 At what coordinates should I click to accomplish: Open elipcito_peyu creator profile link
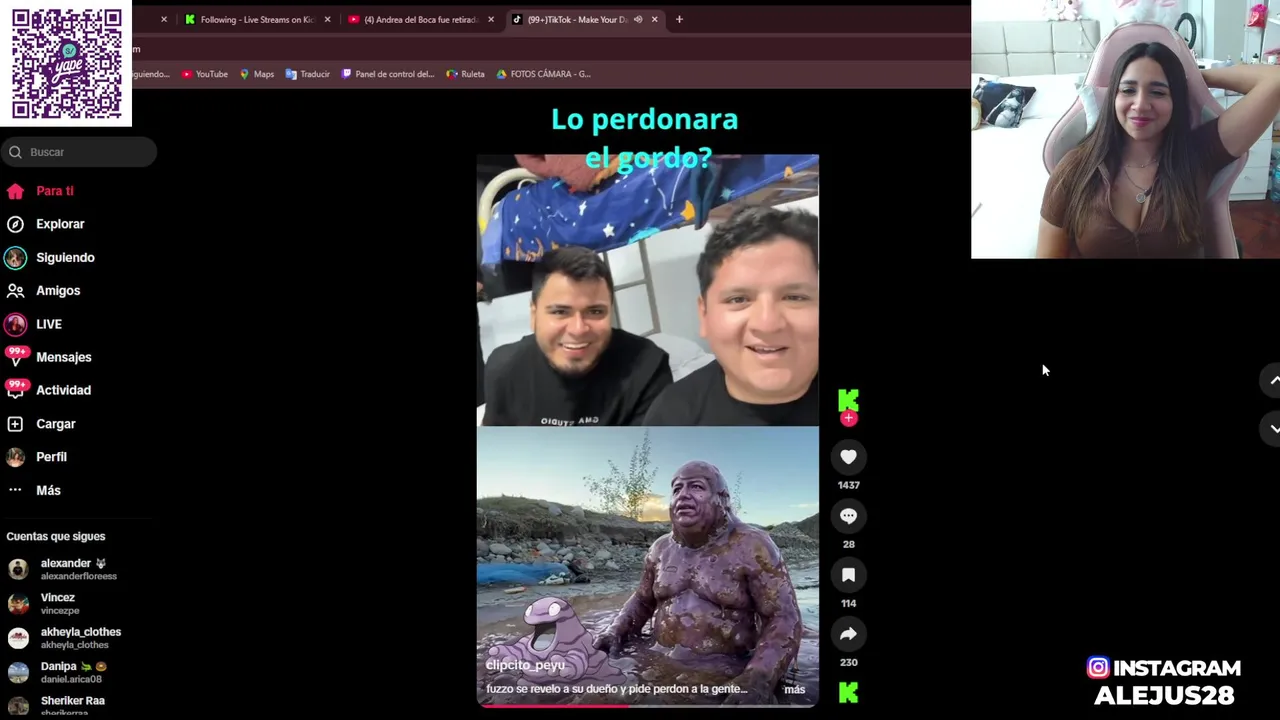tap(525, 665)
